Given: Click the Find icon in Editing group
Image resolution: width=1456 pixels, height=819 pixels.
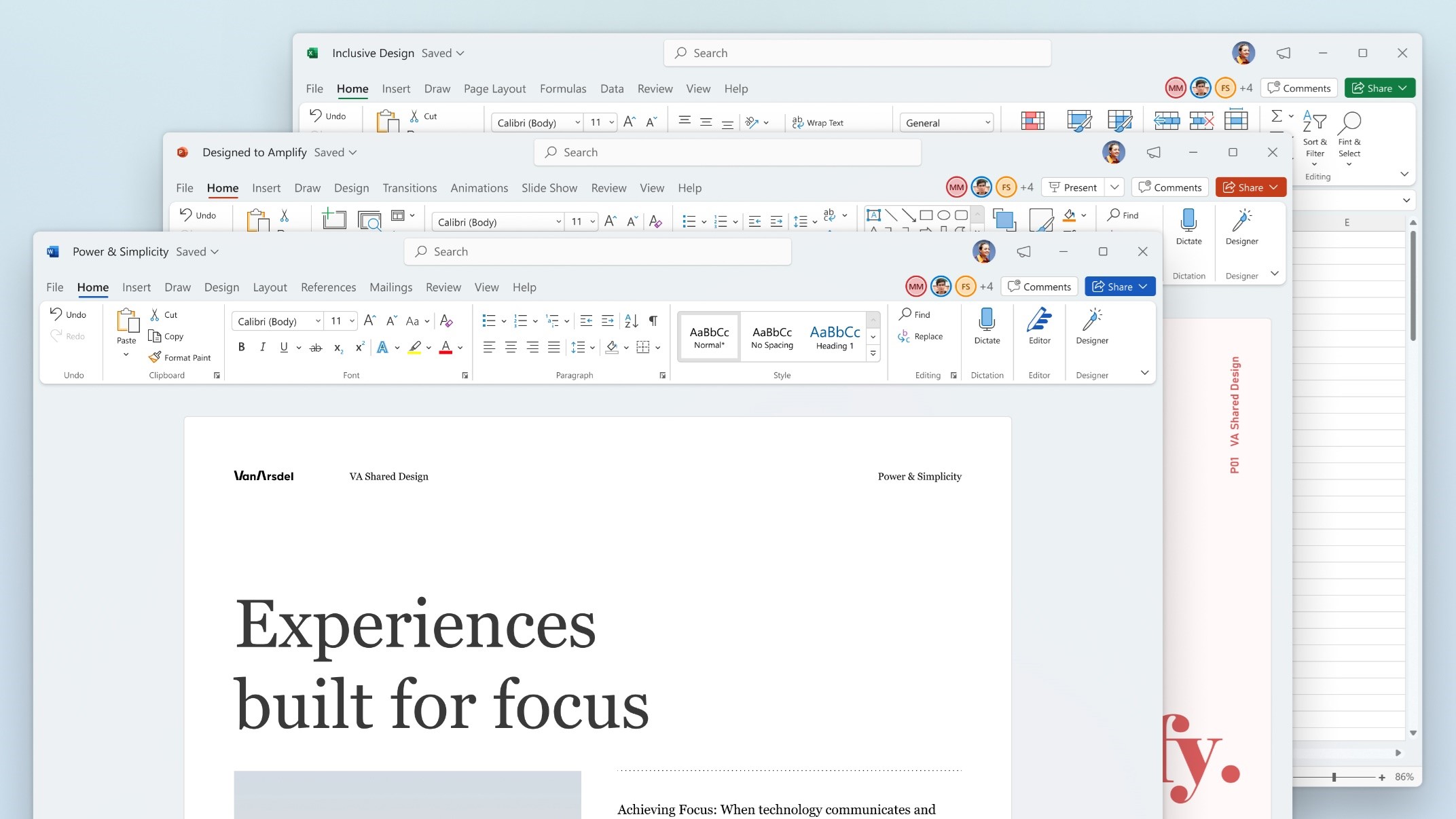Looking at the screenshot, I should click(x=918, y=314).
